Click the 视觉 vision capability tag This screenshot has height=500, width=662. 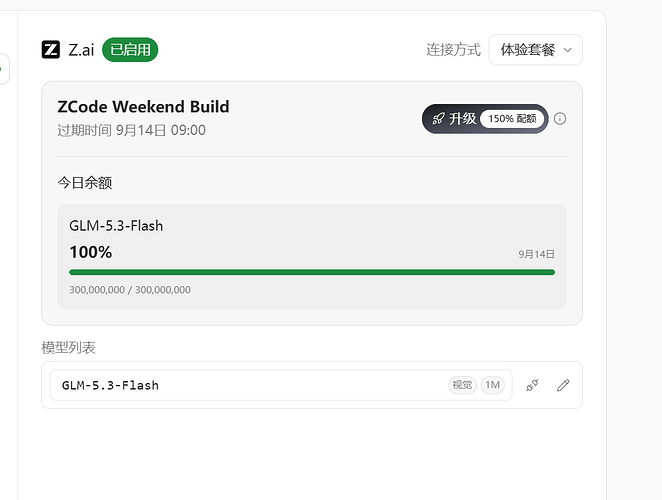[x=462, y=385]
